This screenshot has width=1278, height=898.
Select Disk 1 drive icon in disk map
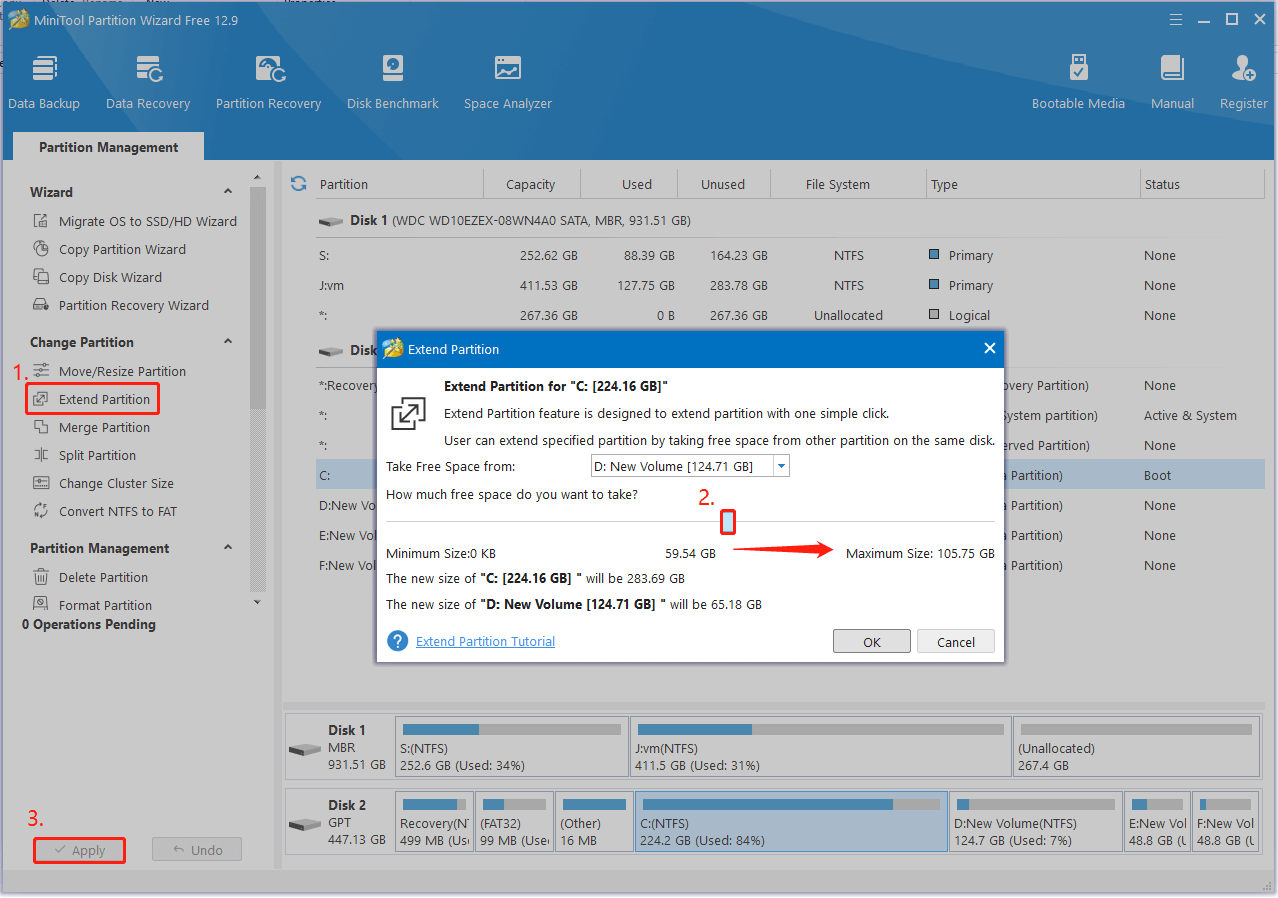(x=305, y=749)
